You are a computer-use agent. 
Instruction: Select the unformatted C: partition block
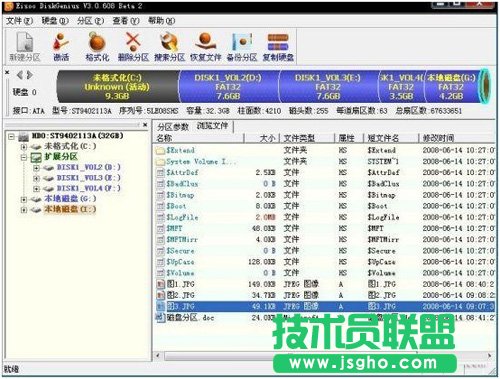click(117, 87)
